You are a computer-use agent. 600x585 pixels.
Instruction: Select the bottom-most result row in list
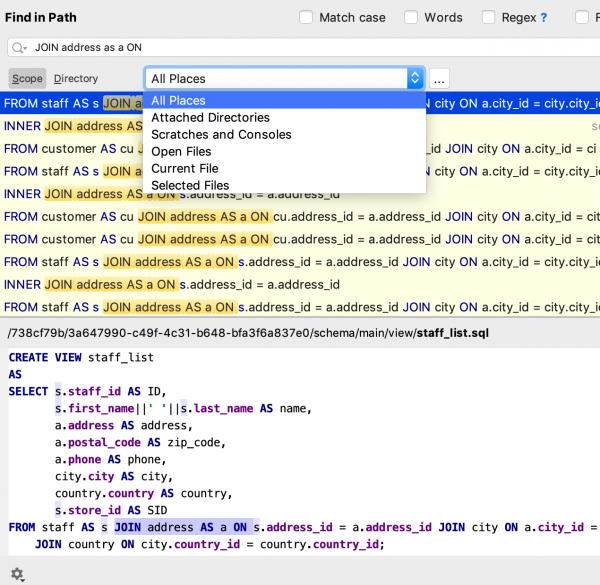coord(300,307)
